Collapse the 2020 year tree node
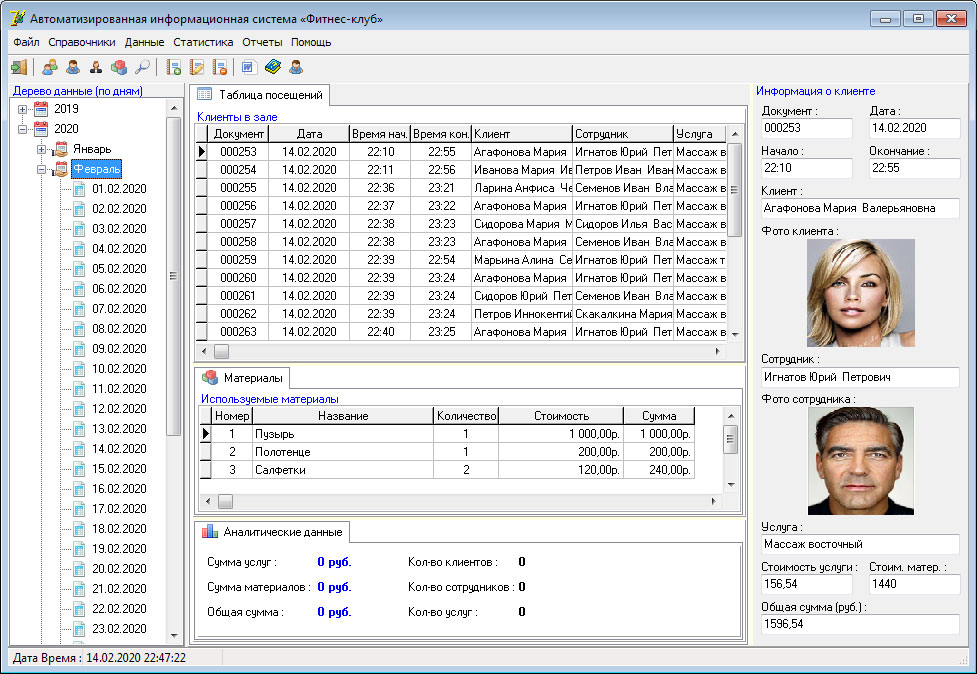Viewport: 977px width, 674px height. [23, 129]
